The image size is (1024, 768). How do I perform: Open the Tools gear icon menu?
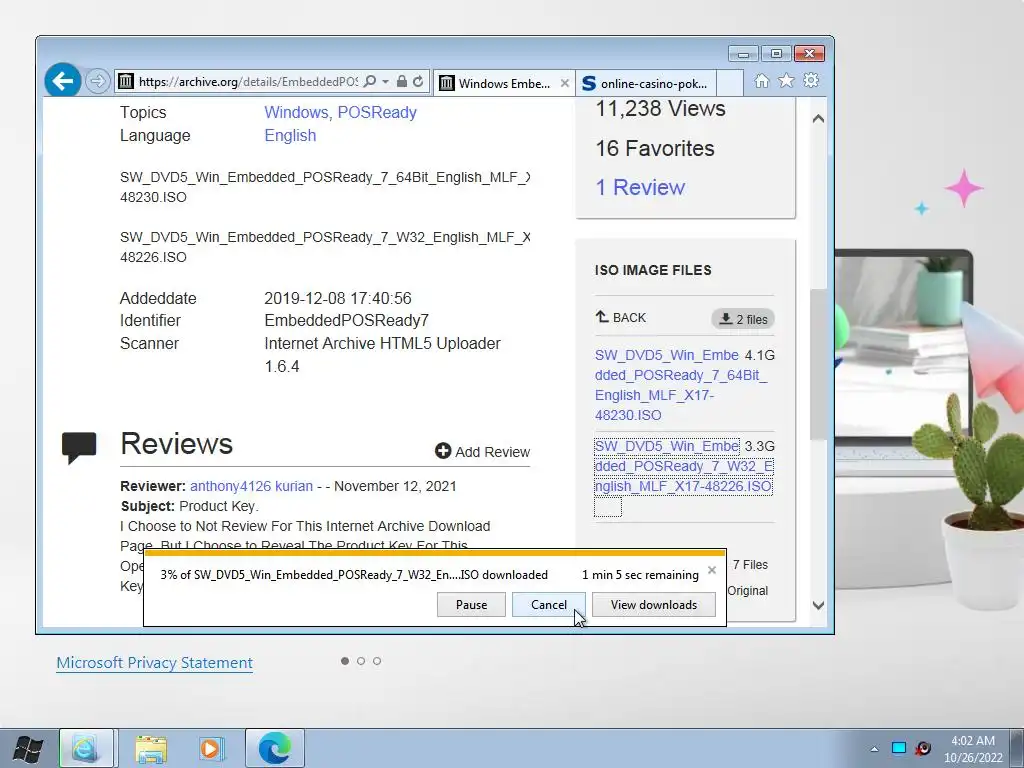(811, 80)
